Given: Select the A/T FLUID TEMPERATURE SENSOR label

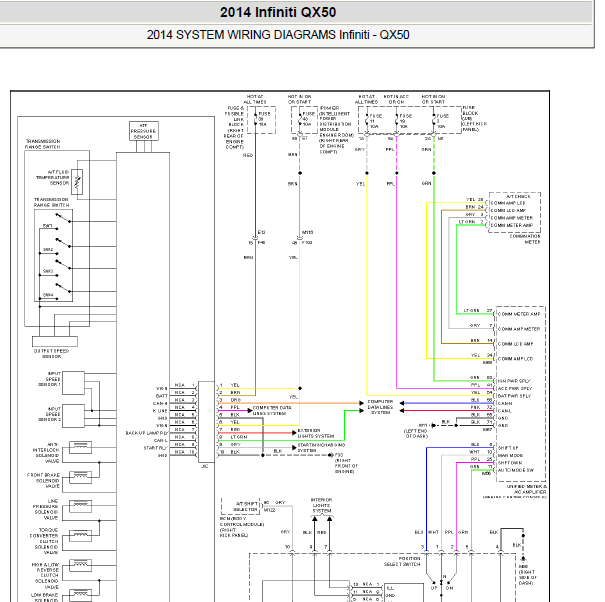Looking at the screenshot, I should click(x=53, y=178).
